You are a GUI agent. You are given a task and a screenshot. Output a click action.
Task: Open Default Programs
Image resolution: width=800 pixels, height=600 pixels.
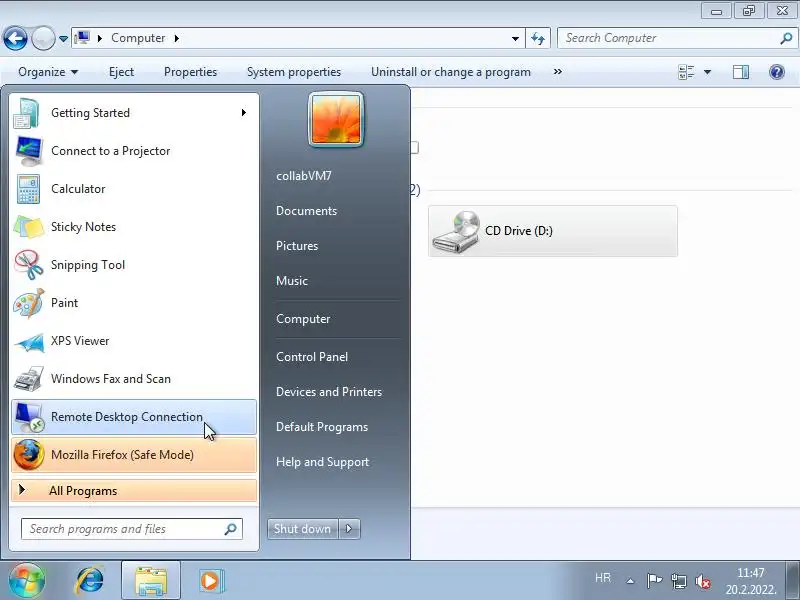click(x=321, y=427)
